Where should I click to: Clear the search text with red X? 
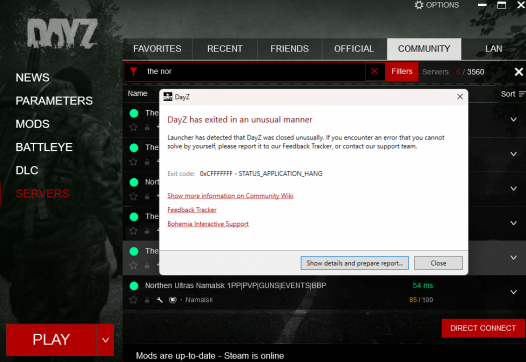(375, 71)
